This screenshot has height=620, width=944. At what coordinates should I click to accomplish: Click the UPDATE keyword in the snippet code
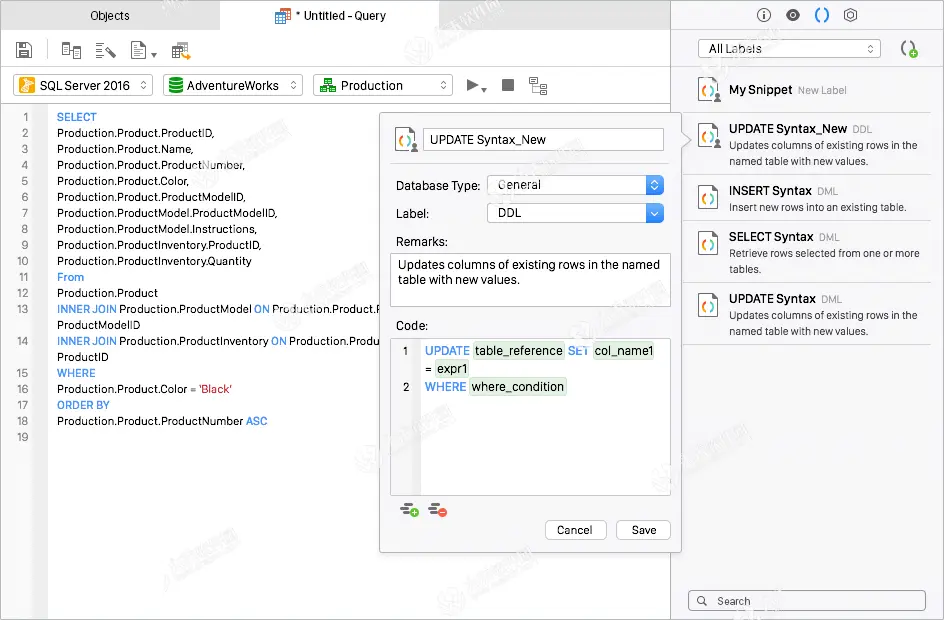(x=447, y=350)
